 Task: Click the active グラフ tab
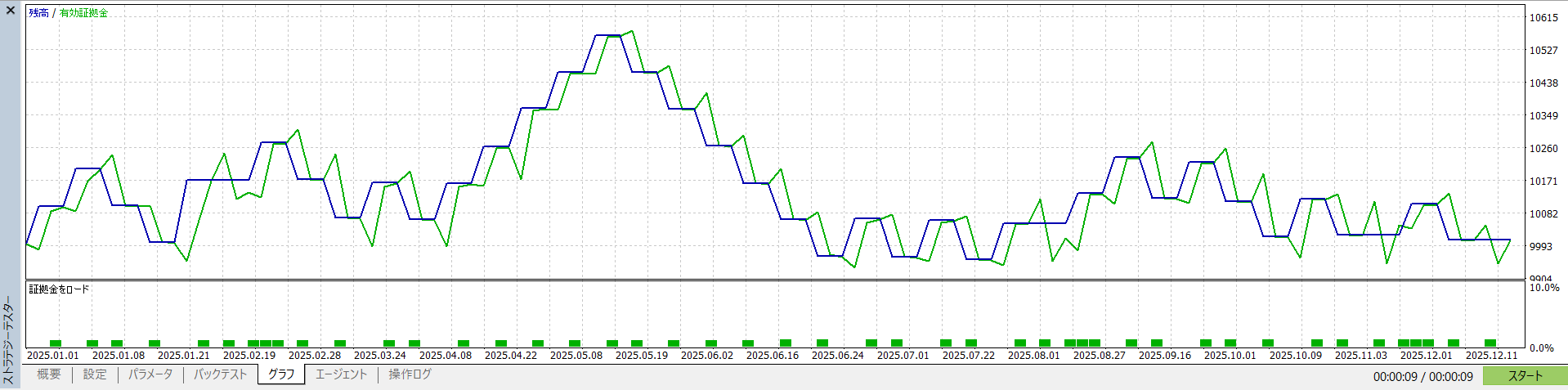281,374
